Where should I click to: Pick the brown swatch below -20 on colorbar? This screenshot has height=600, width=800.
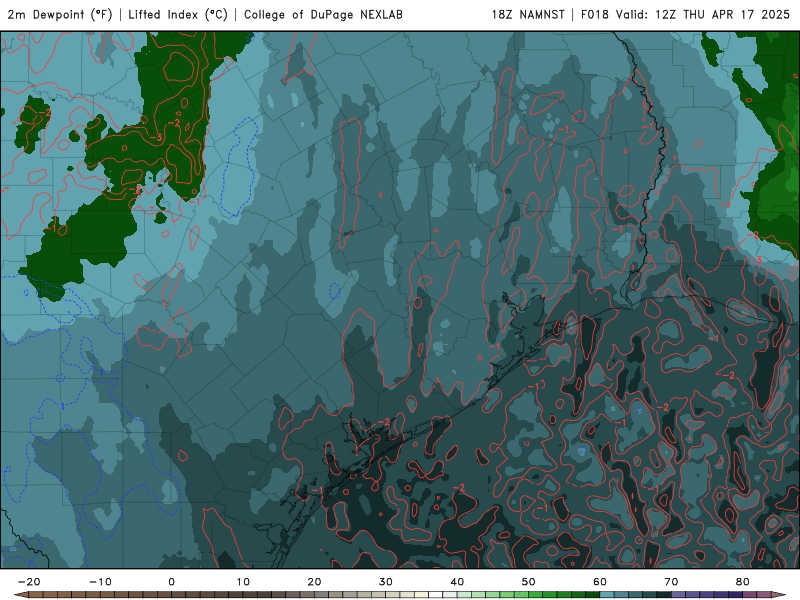coord(36,595)
